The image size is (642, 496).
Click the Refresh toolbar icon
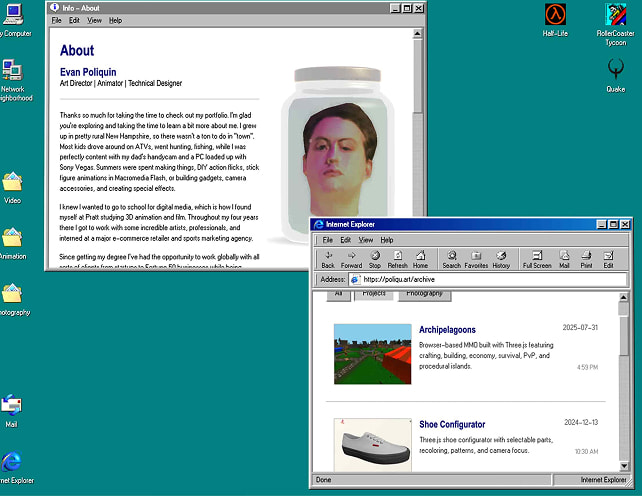397,259
